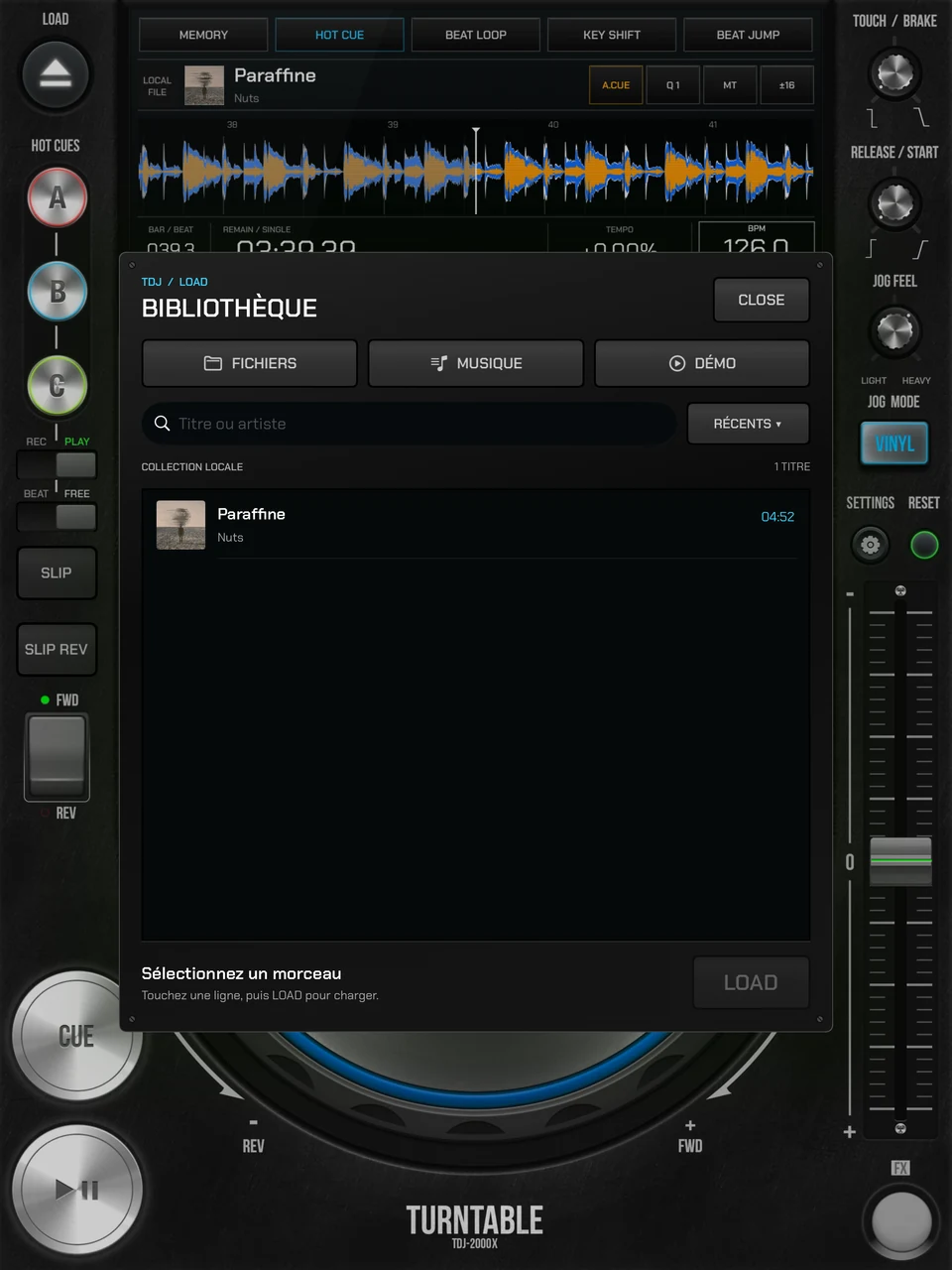Flip the FWD/REV direction lever
The width and height of the screenshot is (952, 1270).
tap(57, 756)
